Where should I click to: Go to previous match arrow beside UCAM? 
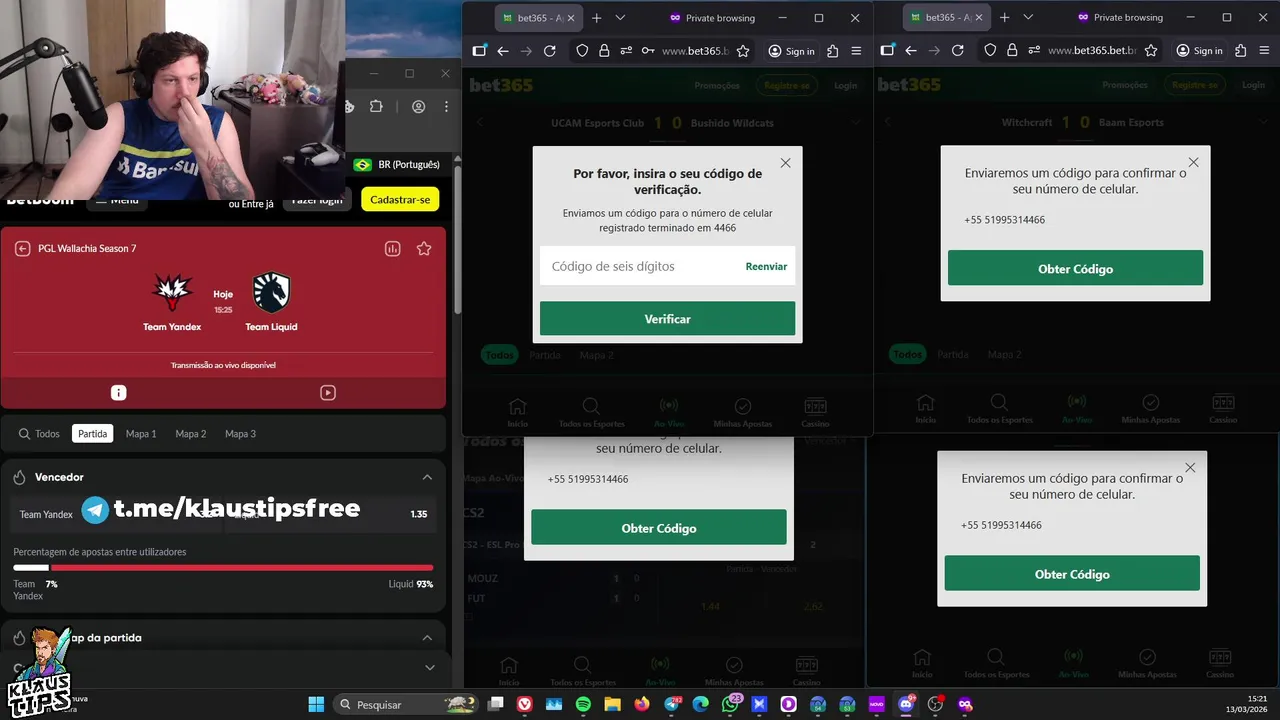(x=479, y=122)
